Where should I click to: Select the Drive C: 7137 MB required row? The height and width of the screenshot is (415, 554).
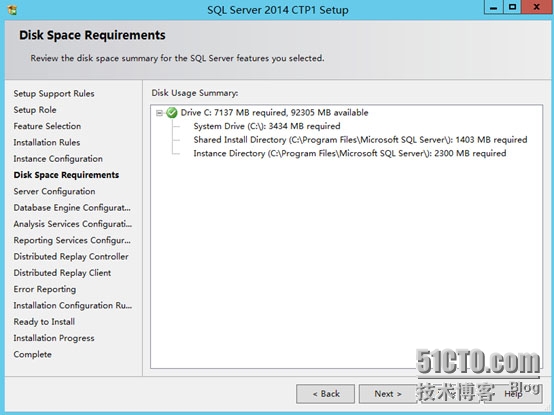274,113
